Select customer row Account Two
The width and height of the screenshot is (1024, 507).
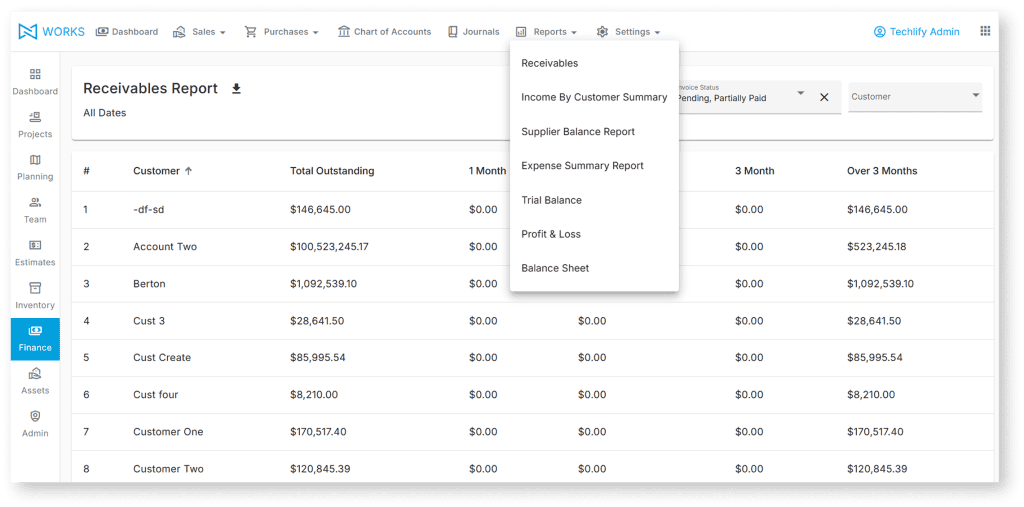533,247
